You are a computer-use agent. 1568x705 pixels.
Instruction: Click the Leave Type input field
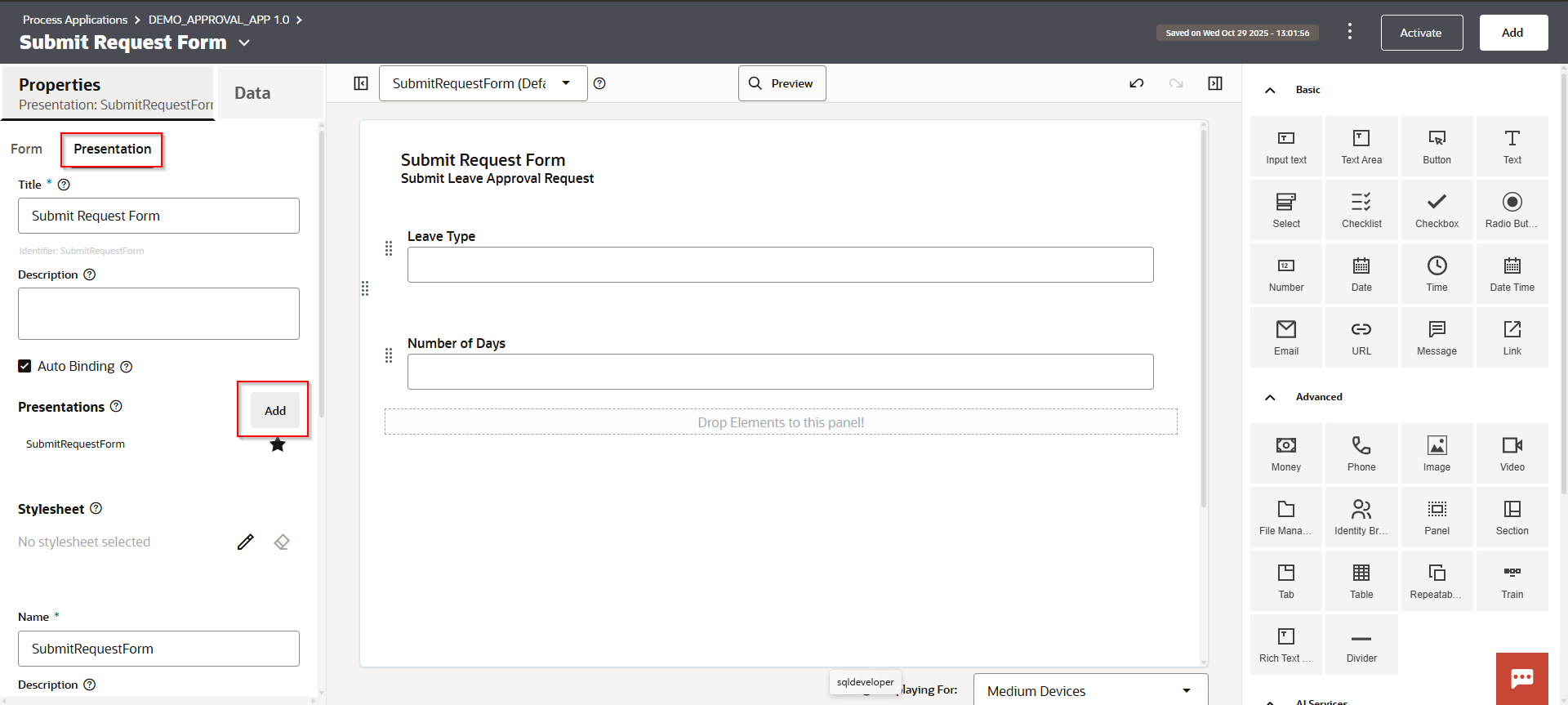[780, 265]
